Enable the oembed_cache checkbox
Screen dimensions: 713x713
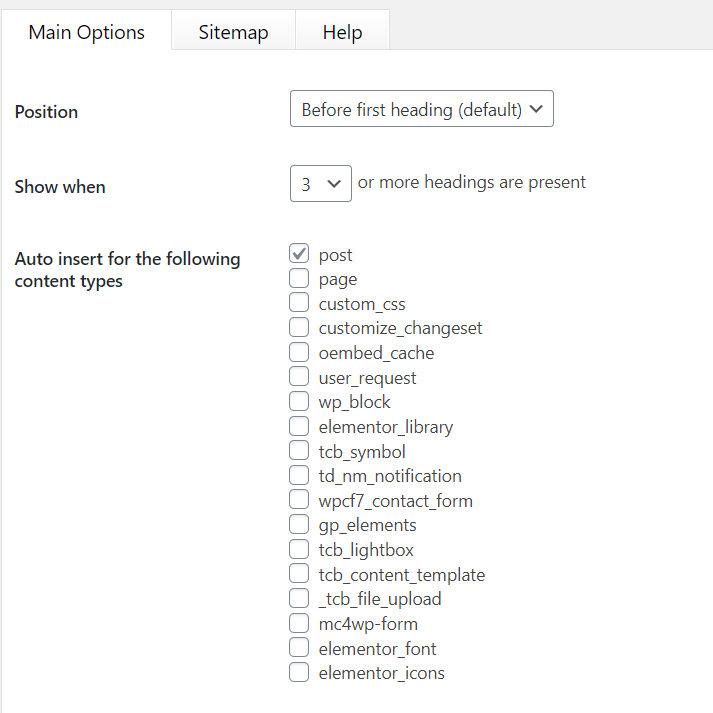coord(299,352)
